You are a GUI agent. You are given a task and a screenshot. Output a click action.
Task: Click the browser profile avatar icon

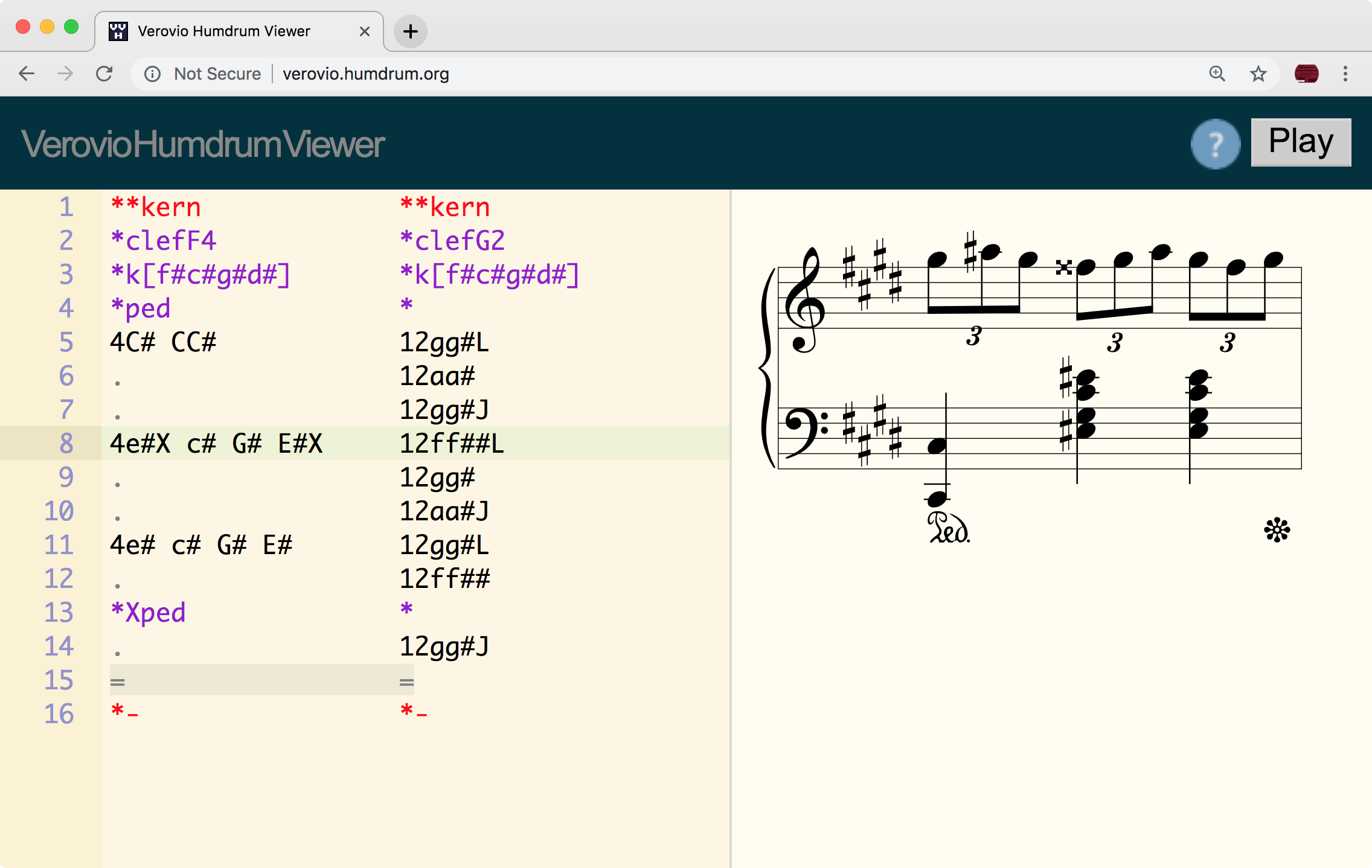pyautogui.click(x=1306, y=74)
